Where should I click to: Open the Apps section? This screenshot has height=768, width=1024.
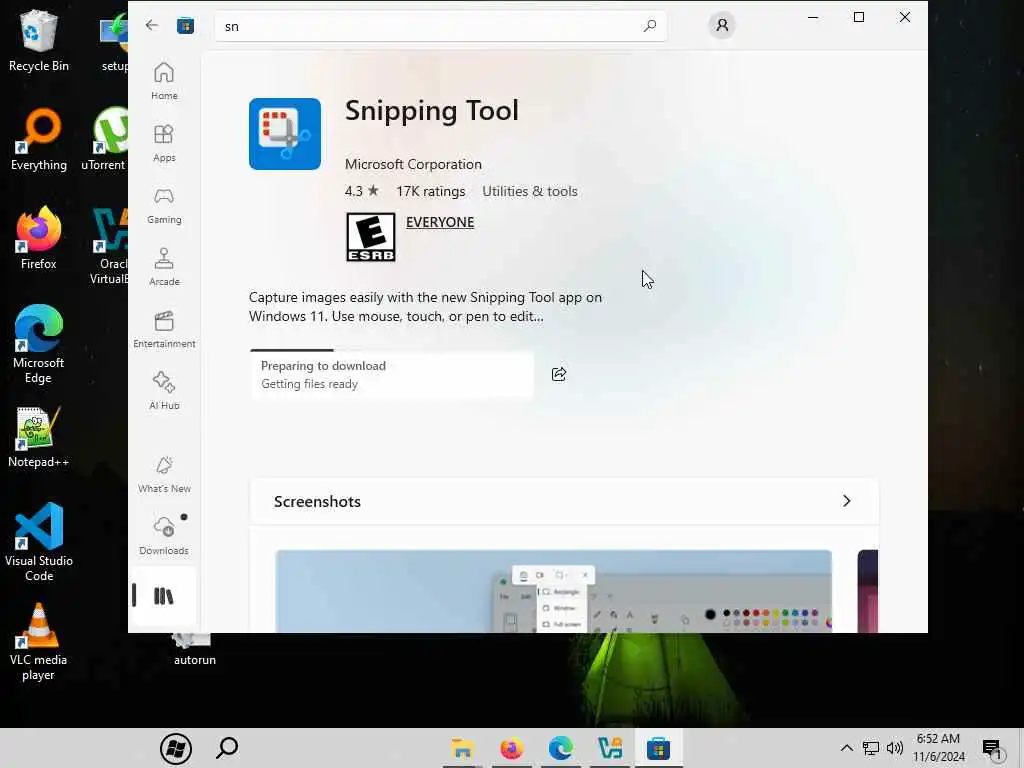coord(164,143)
